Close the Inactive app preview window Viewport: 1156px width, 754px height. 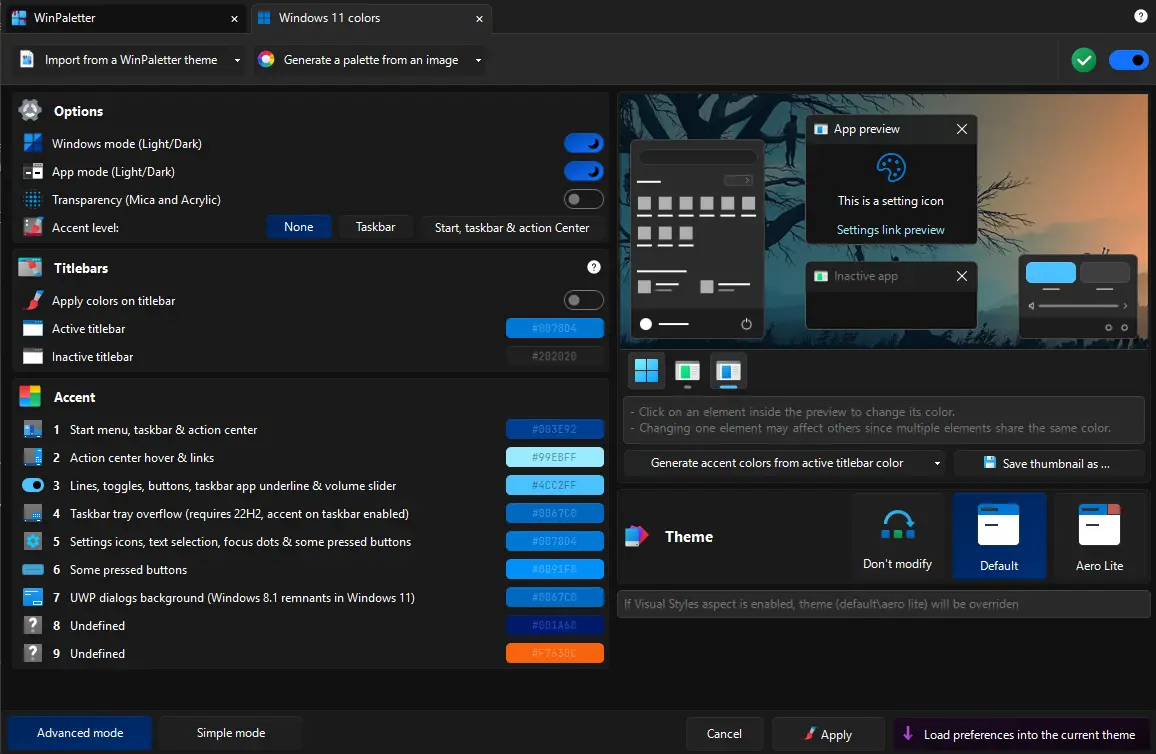point(961,276)
